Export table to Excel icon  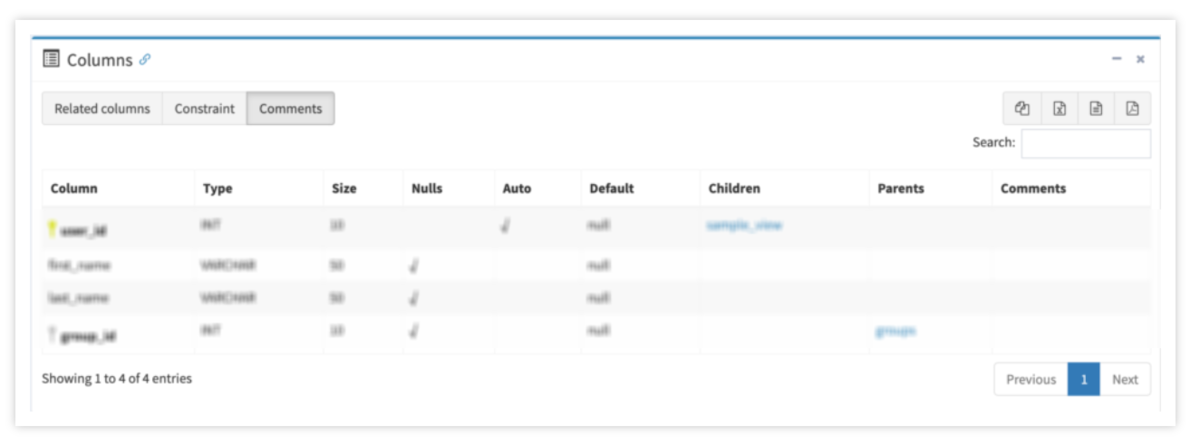tap(1059, 108)
